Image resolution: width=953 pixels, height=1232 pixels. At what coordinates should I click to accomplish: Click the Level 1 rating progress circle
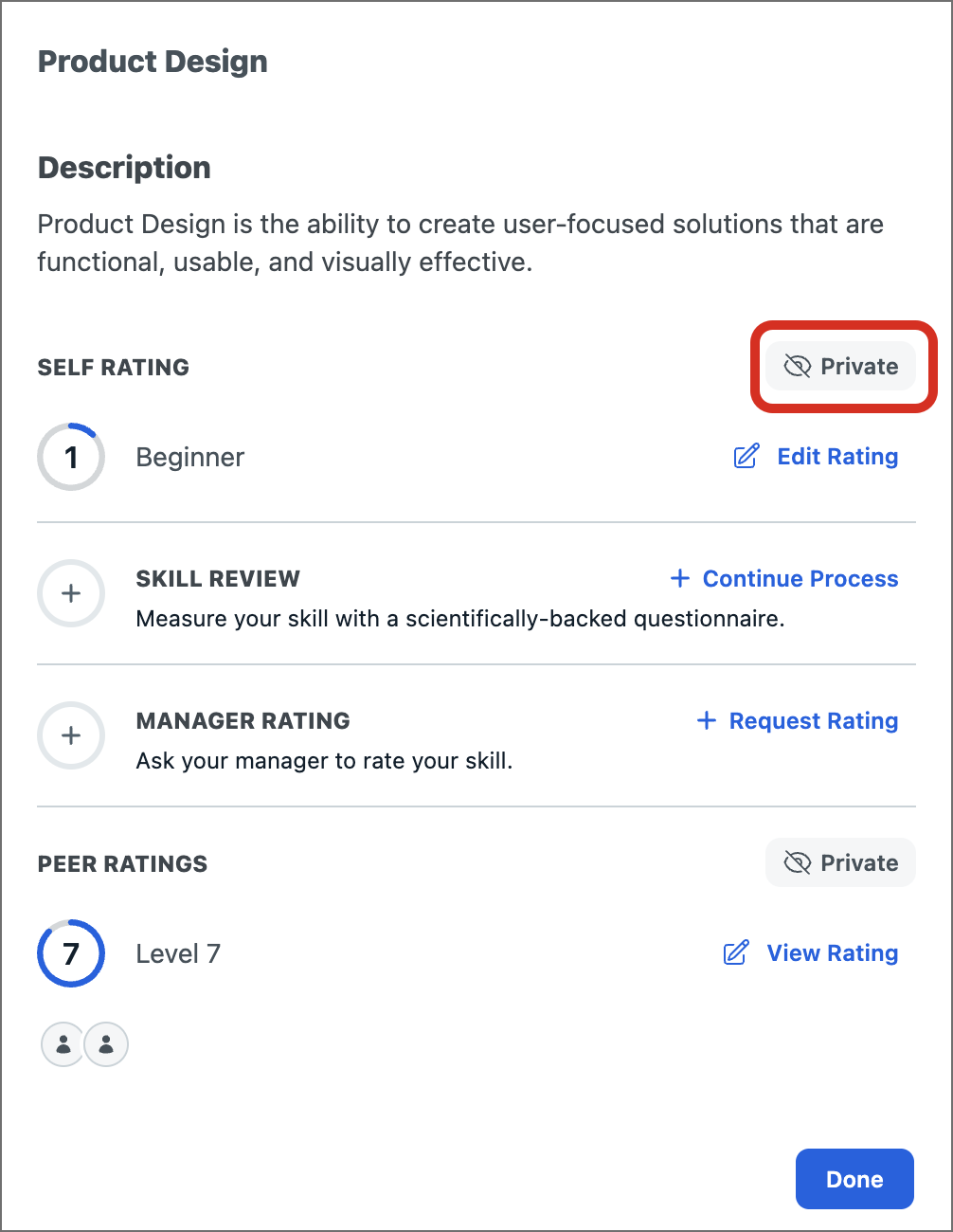click(x=70, y=456)
